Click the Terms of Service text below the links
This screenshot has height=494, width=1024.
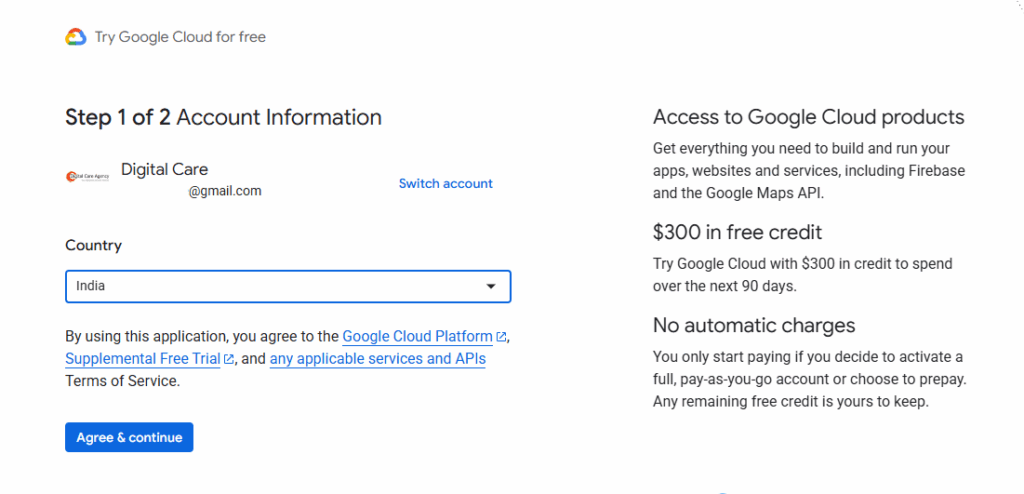coord(122,381)
